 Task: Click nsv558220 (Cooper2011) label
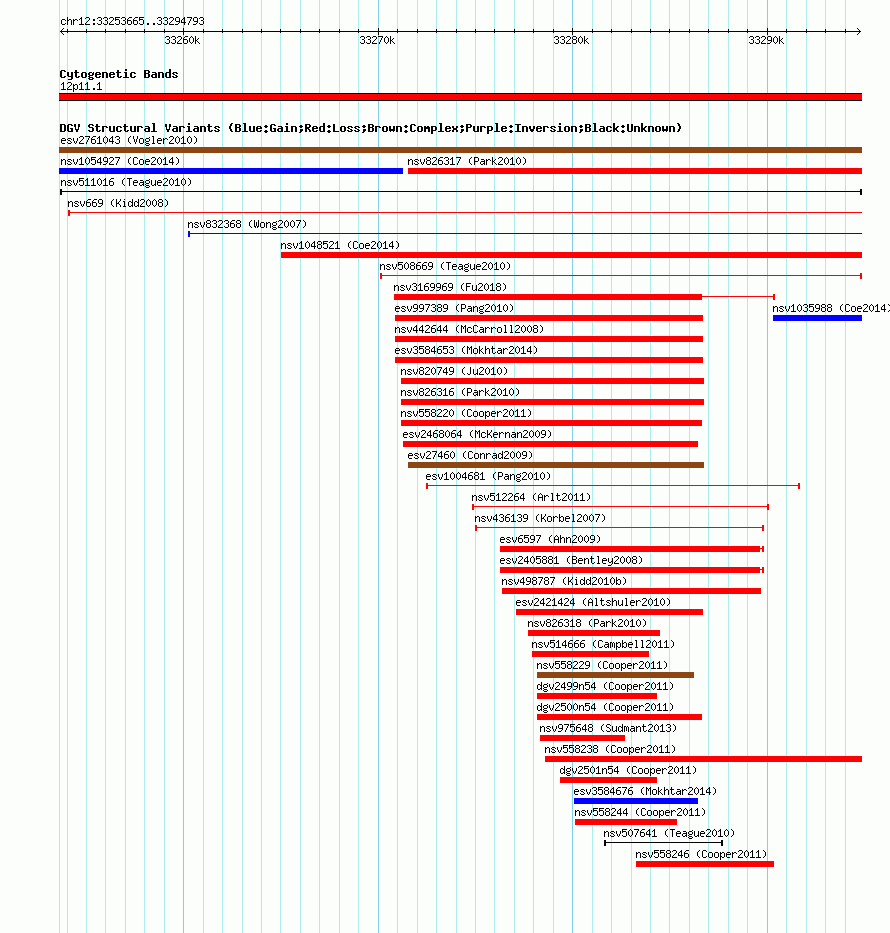[x=466, y=414]
